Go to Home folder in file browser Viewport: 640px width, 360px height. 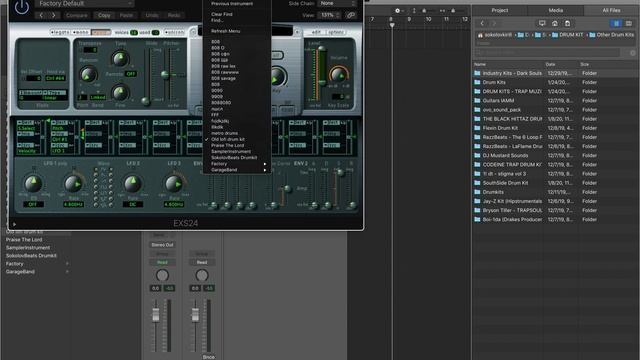click(554, 24)
